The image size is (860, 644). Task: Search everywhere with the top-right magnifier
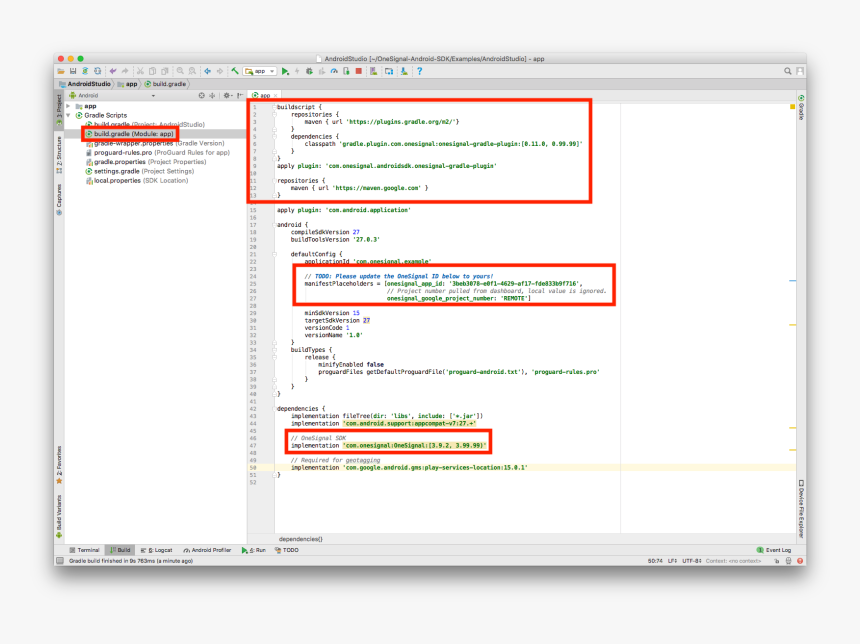click(788, 71)
